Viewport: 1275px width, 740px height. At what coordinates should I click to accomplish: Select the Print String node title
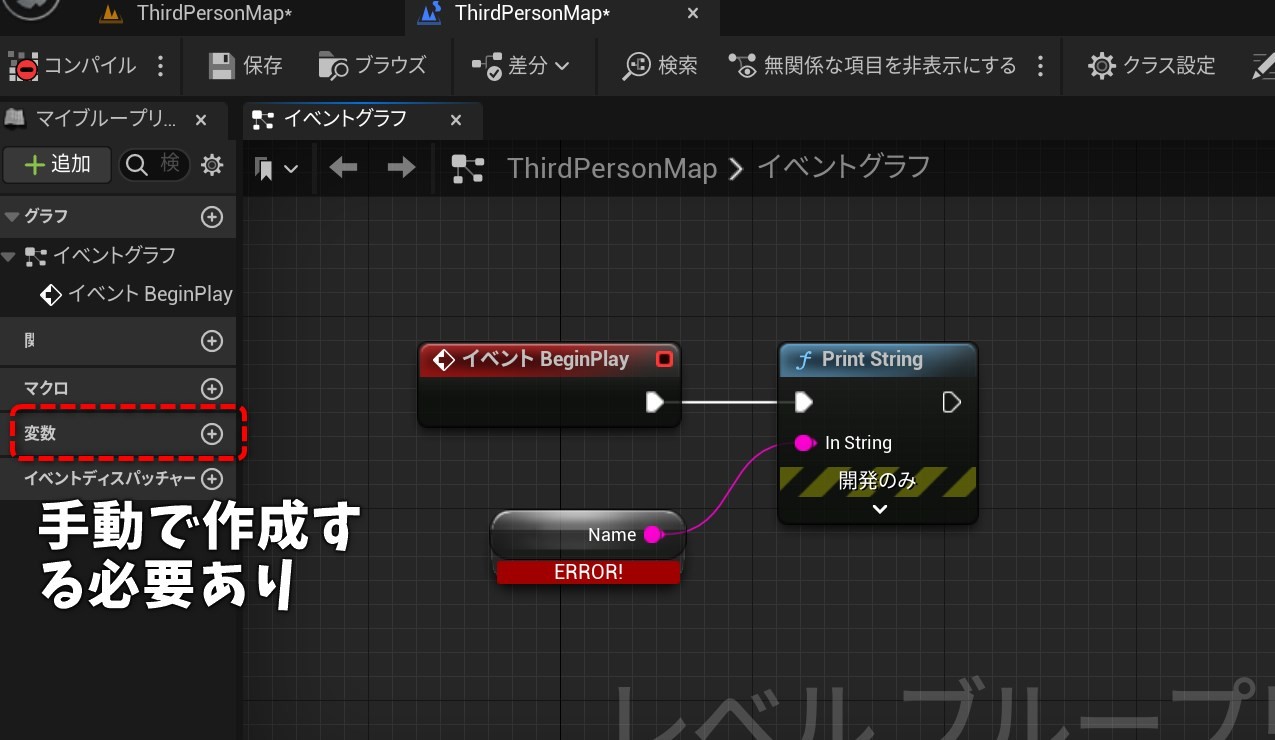(x=872, y=359)
